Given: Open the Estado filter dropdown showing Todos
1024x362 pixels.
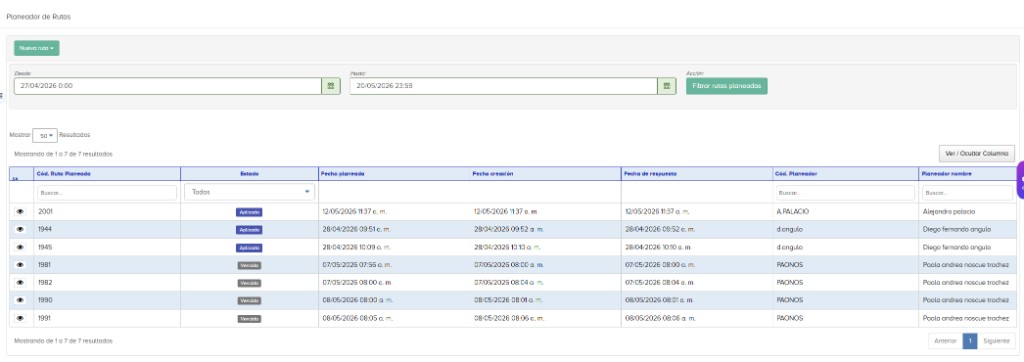Looking at the screenshot, I should (x=249, y=192).
